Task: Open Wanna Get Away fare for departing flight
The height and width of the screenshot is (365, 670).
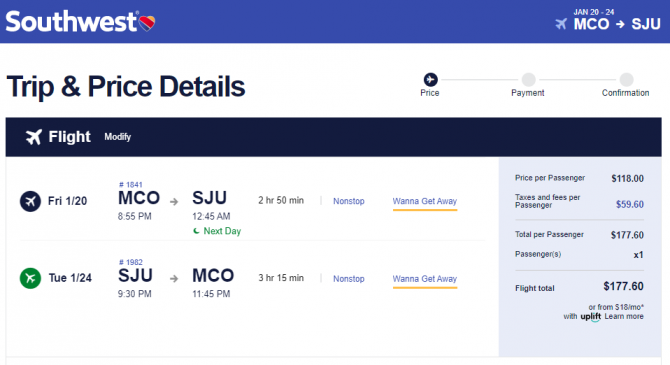Action: [425, 201]
